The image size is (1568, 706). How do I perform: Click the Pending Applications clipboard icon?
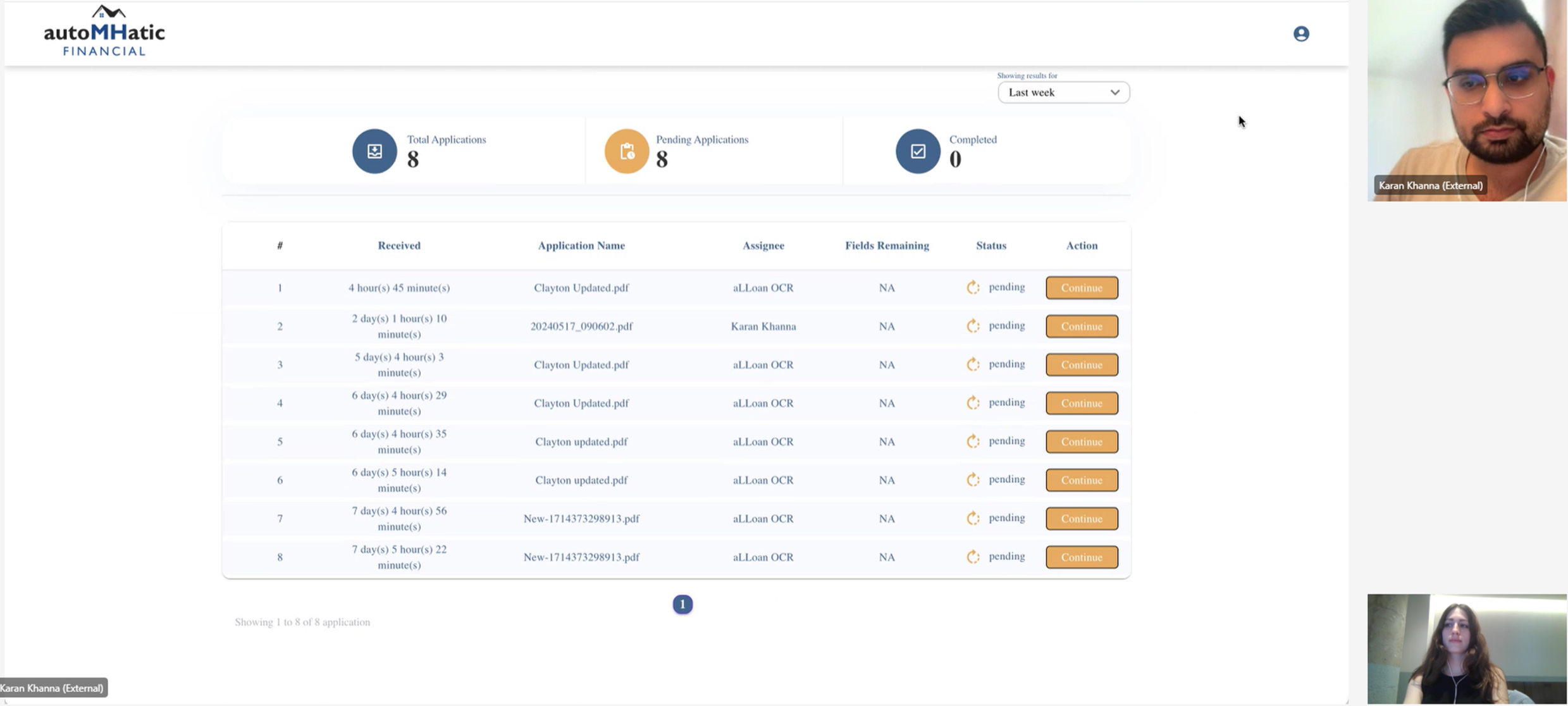(626, 151)
